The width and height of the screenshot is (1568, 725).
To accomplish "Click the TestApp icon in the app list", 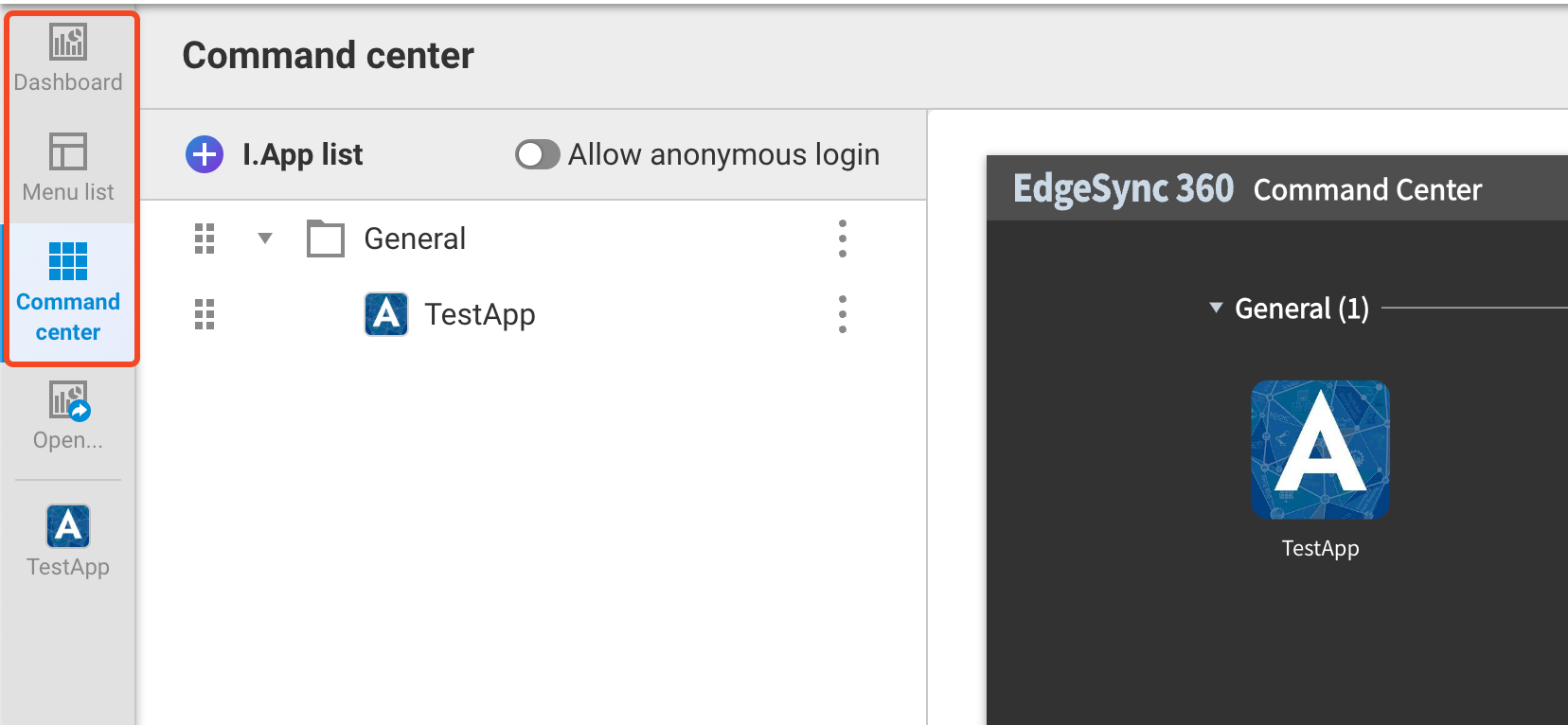I will click(384, 313).
